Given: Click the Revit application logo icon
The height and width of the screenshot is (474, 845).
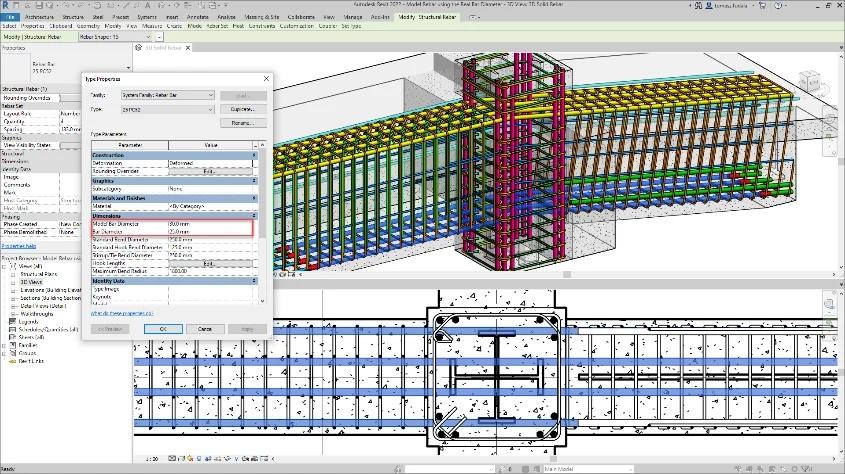Looking at the screenshot, I should (x=5, y=4).
